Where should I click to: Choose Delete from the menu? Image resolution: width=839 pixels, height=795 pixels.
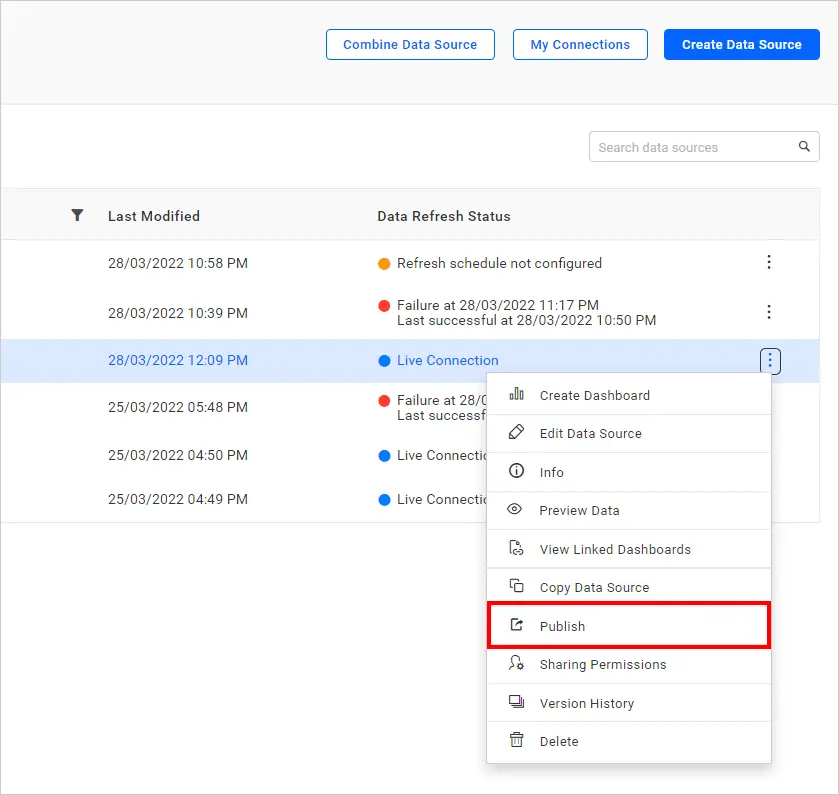pyautogui.click(x=629, y=742)
